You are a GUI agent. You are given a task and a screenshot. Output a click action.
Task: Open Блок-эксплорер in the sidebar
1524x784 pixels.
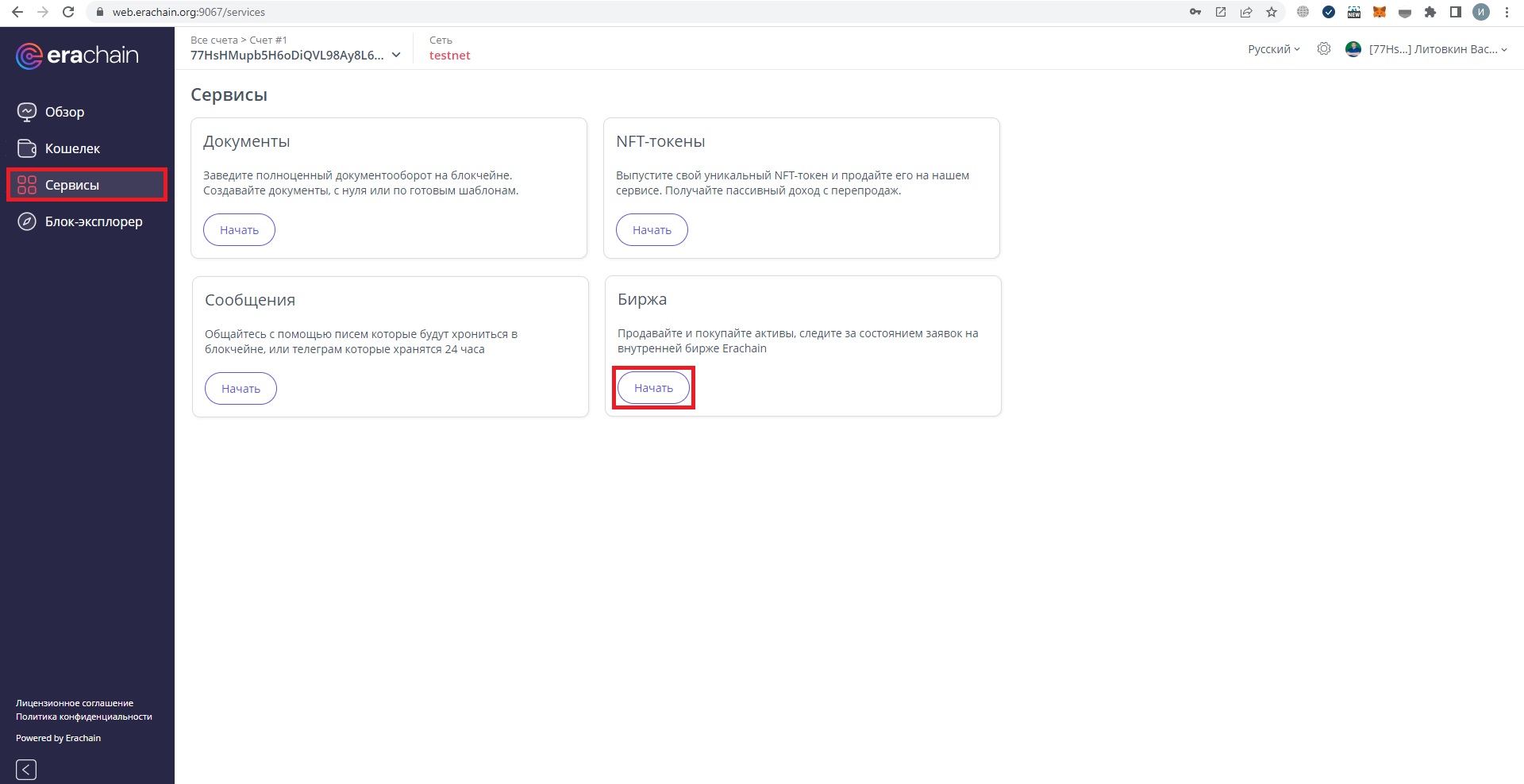93,221
